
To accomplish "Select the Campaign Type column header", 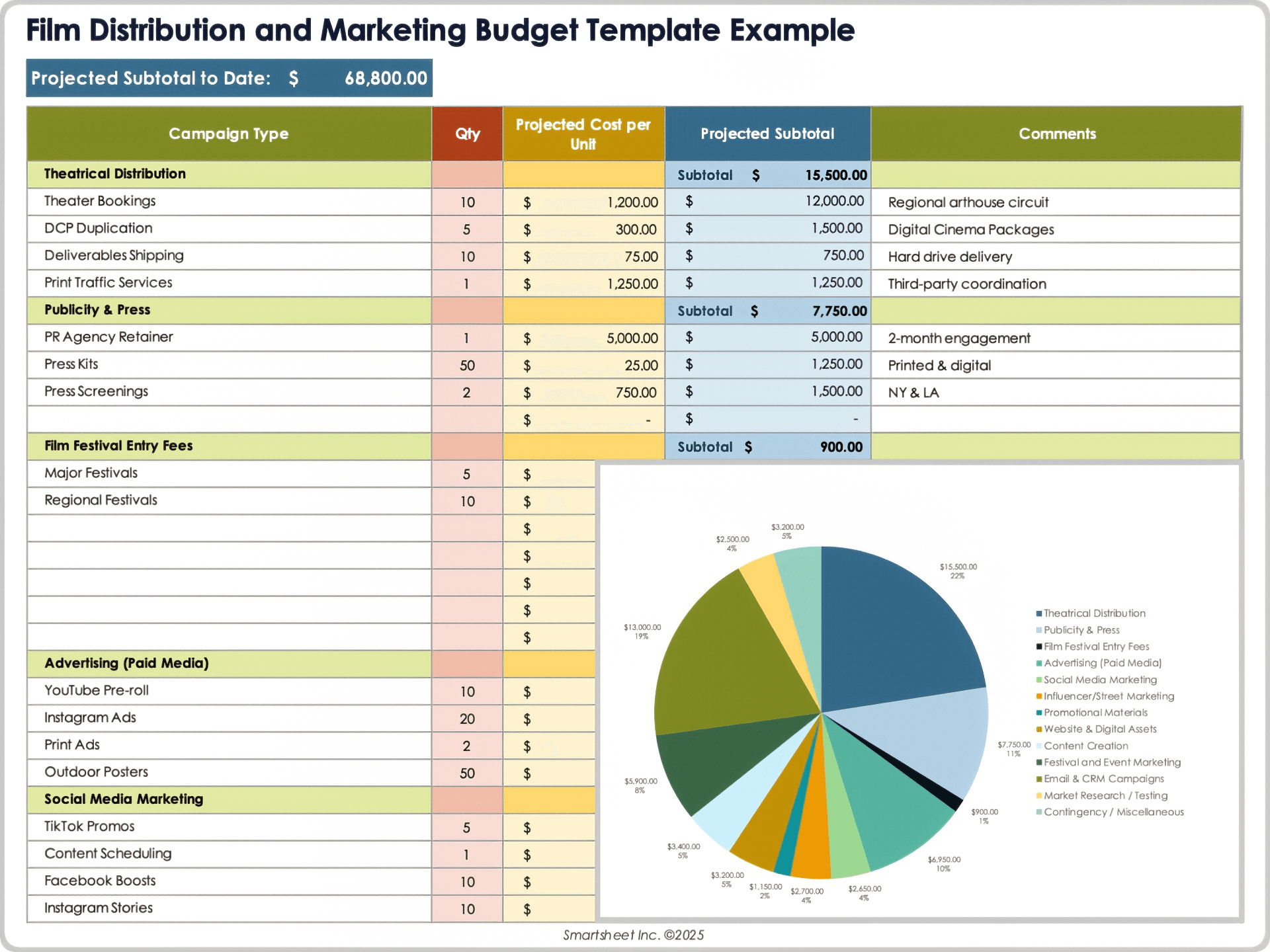I will click(x=229, y=134).
